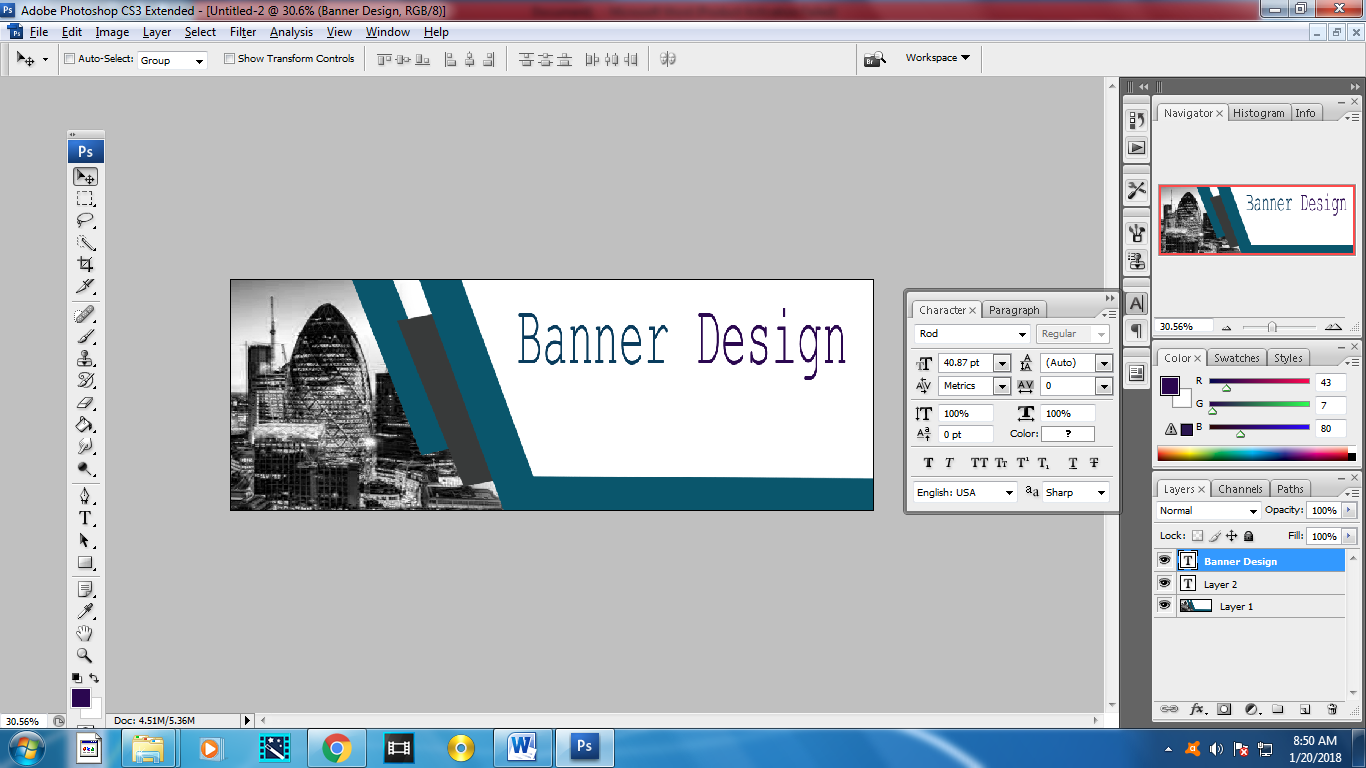
Task: Select the Zoom tool in toolbox
Action: click(x=85, y=656)
